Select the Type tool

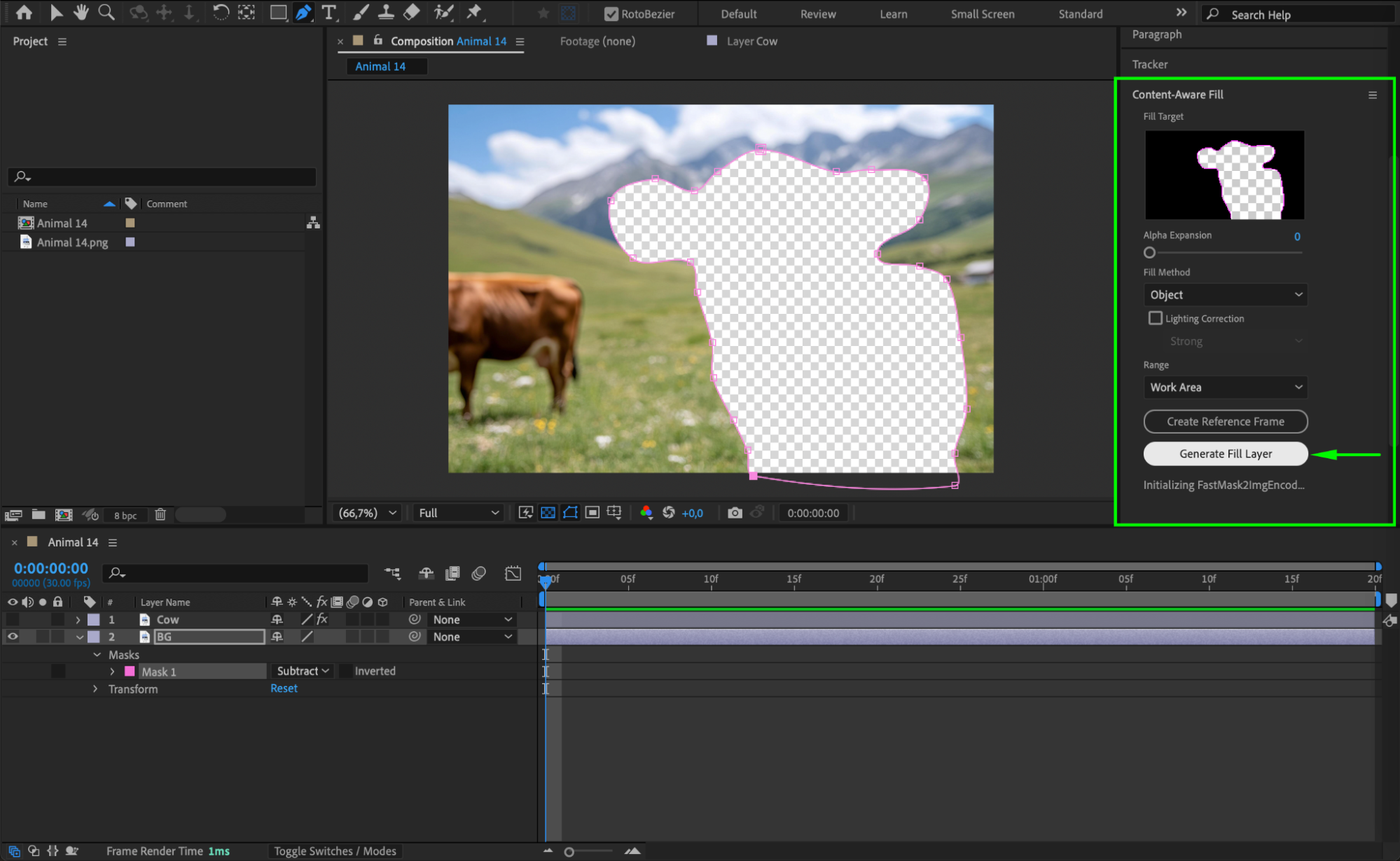point(328,12)
